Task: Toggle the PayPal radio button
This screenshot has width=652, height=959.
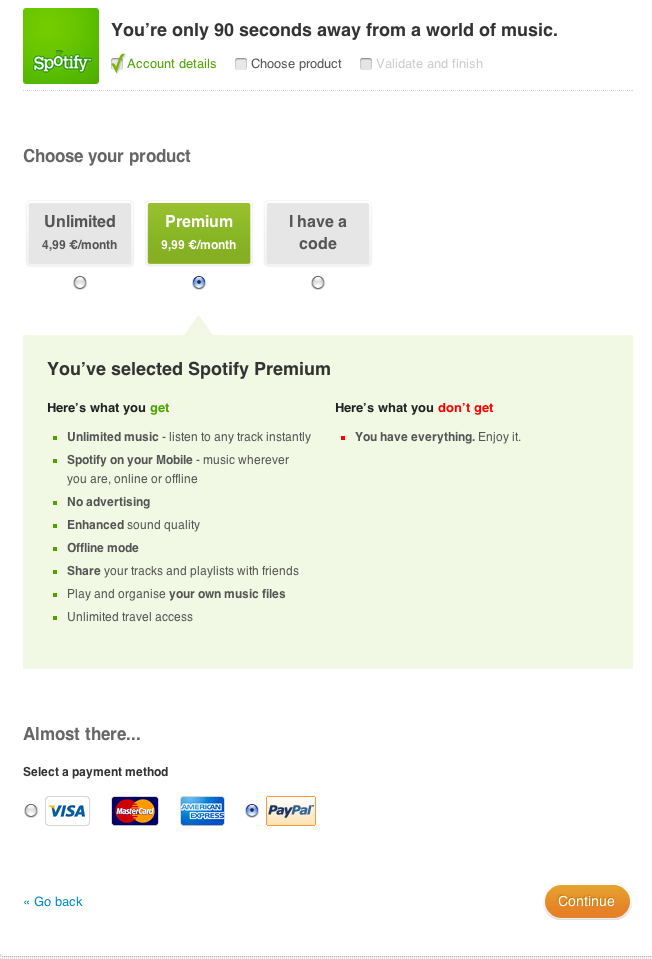Action: [x=251, y=810]
